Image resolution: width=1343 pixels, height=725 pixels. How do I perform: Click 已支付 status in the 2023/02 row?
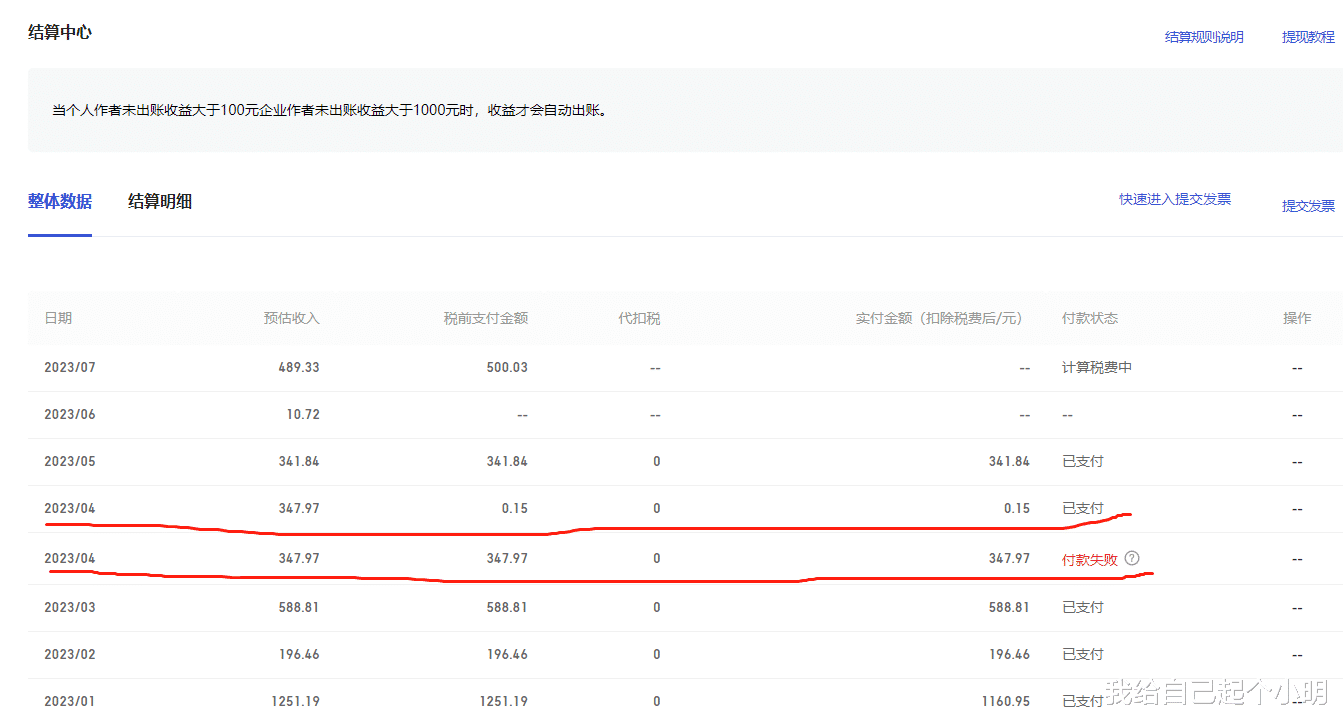pyautogui.click(x=1083, y=654)
